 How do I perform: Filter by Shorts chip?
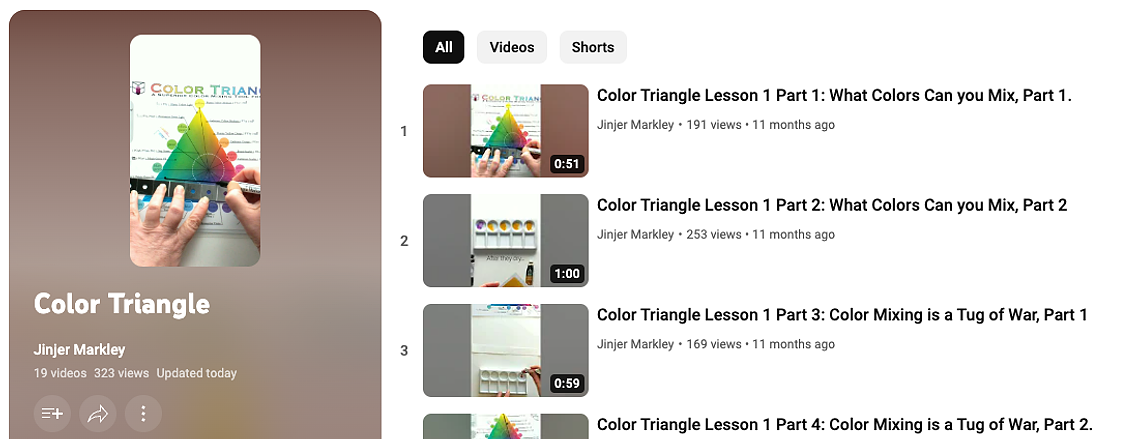pyautogui.click(x=593, y=47)
